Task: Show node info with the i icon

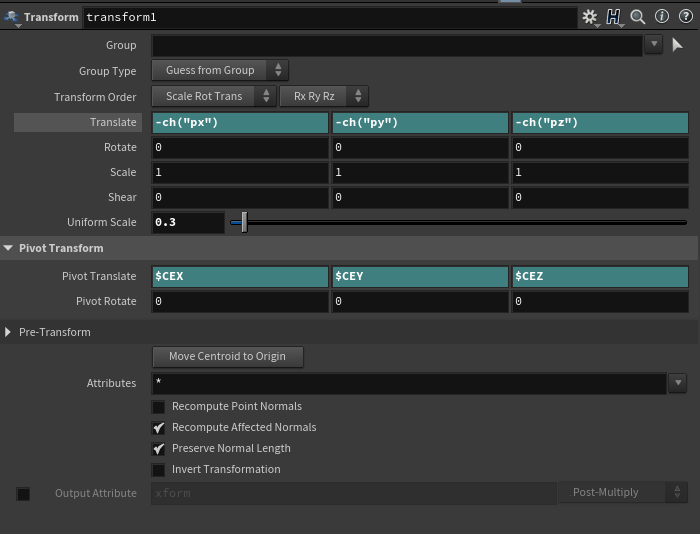Action: pyautogui.click(x=662, y=17)
